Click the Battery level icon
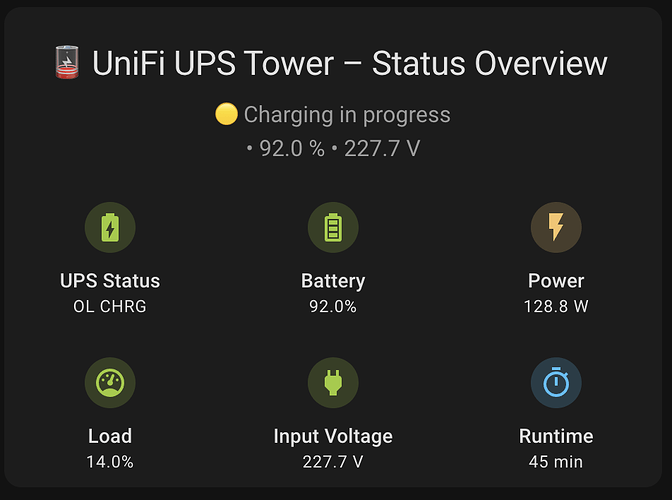672x500 pixels. [333, 228]
